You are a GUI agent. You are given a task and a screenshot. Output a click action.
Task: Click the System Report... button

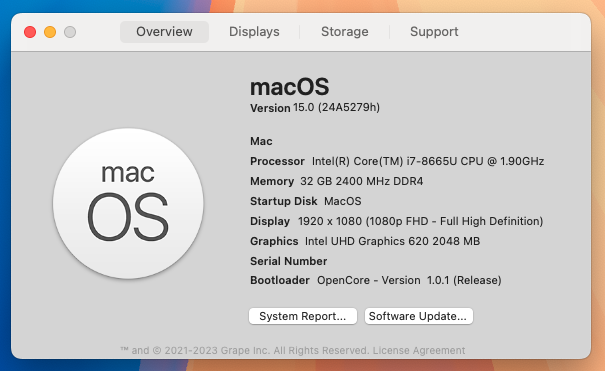pos(303,316)
